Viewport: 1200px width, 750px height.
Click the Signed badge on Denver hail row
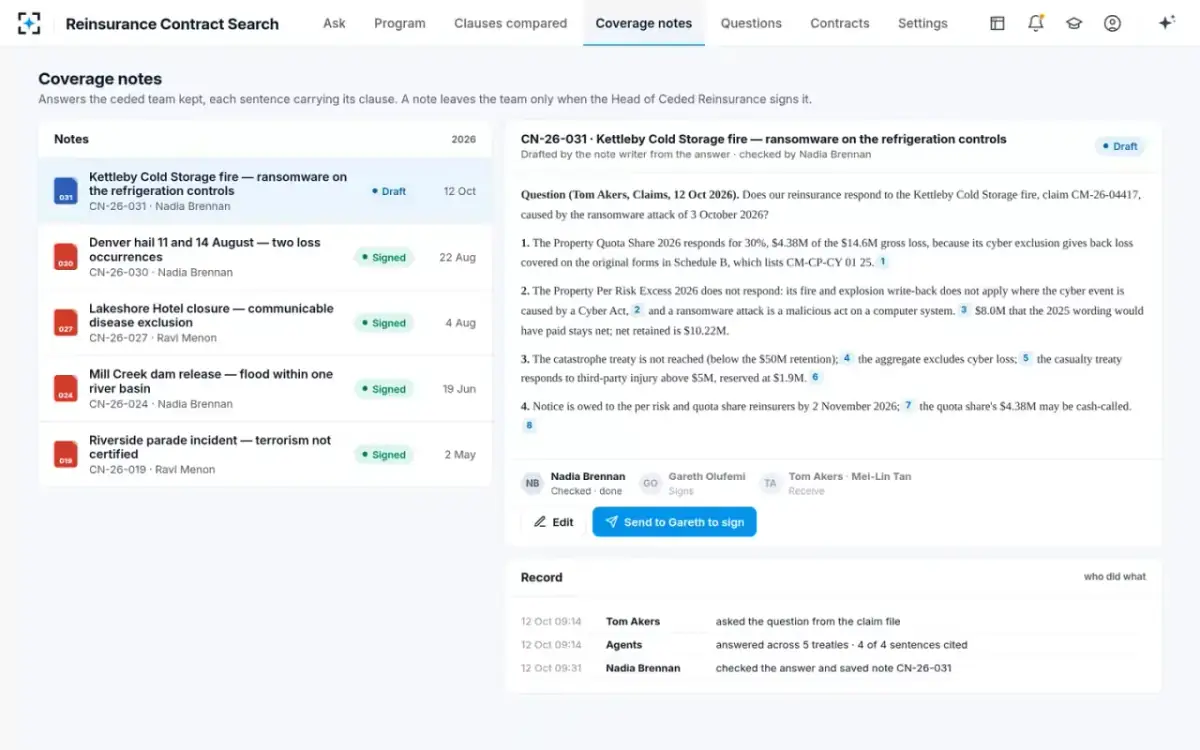tap(384, 257)
